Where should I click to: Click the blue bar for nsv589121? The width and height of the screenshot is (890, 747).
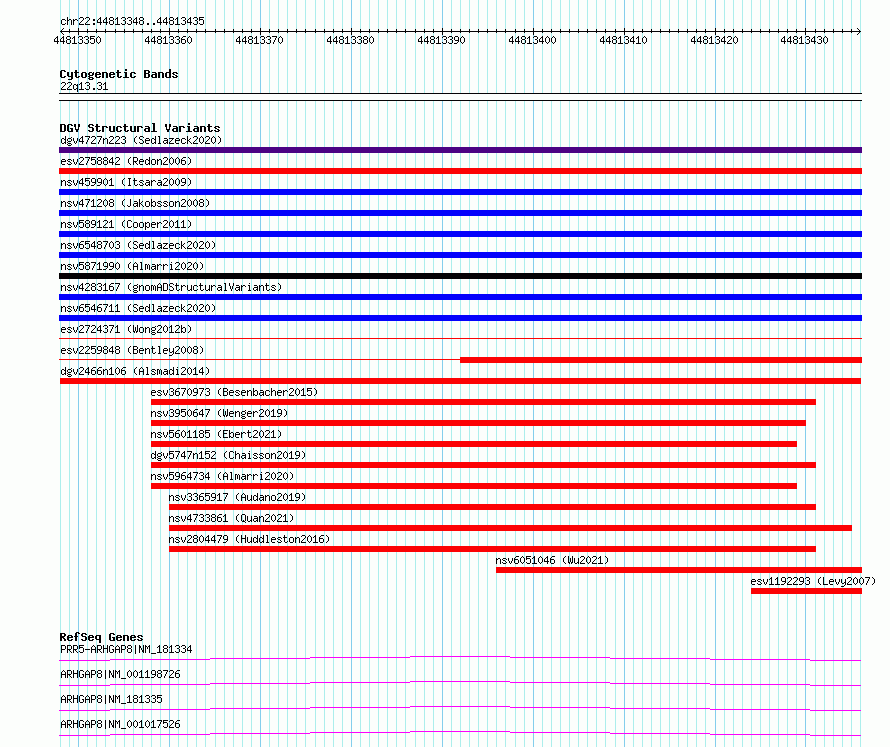tap(460, 234)
